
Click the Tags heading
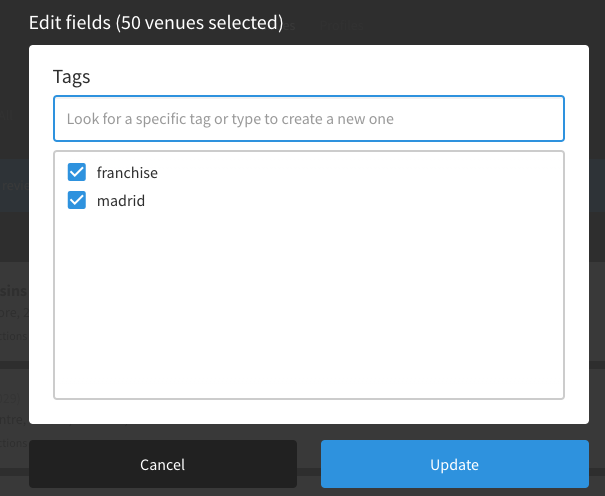pos(72,76)
